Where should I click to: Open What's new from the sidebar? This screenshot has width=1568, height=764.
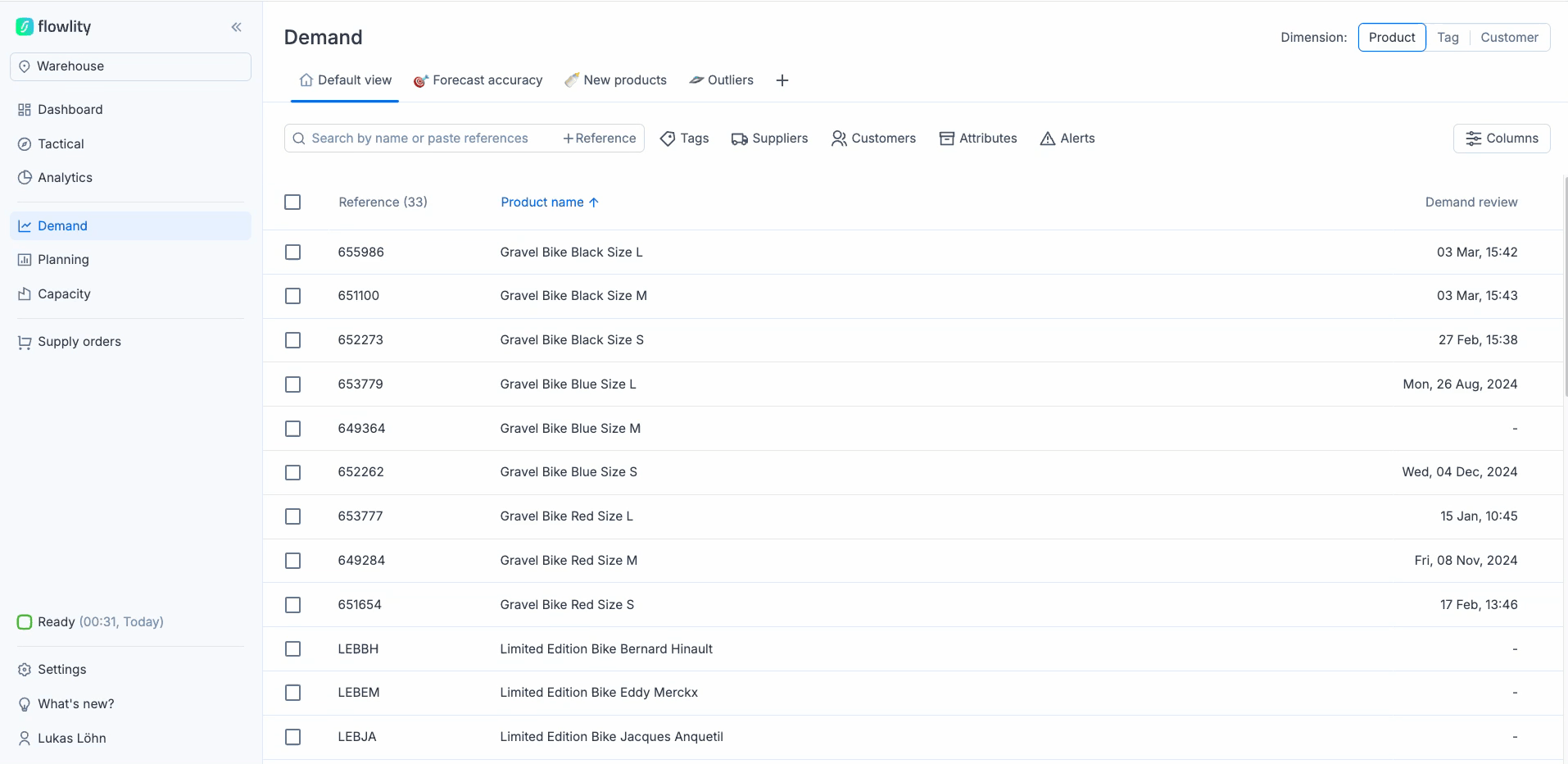75,703
